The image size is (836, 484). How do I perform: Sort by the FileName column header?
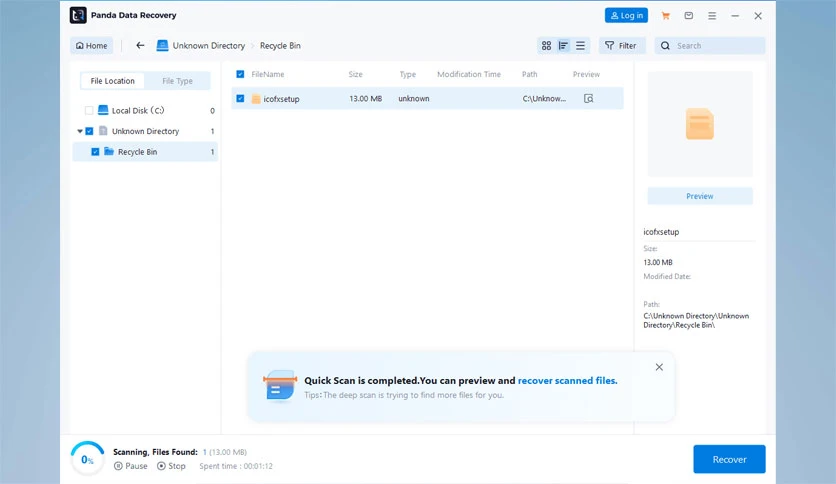coord(268,74)
